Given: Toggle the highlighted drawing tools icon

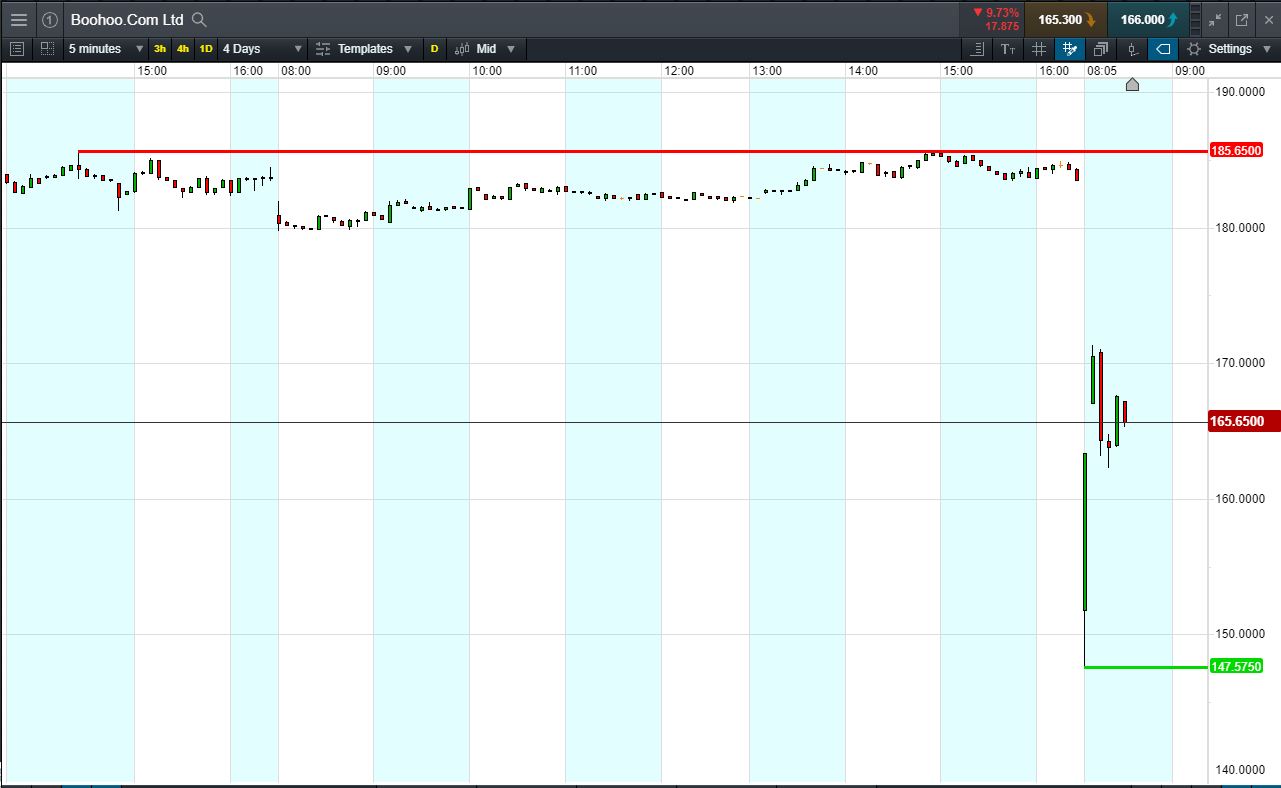Looking at the screenshot, I should pyautogui.click(x=1070, y=48).
